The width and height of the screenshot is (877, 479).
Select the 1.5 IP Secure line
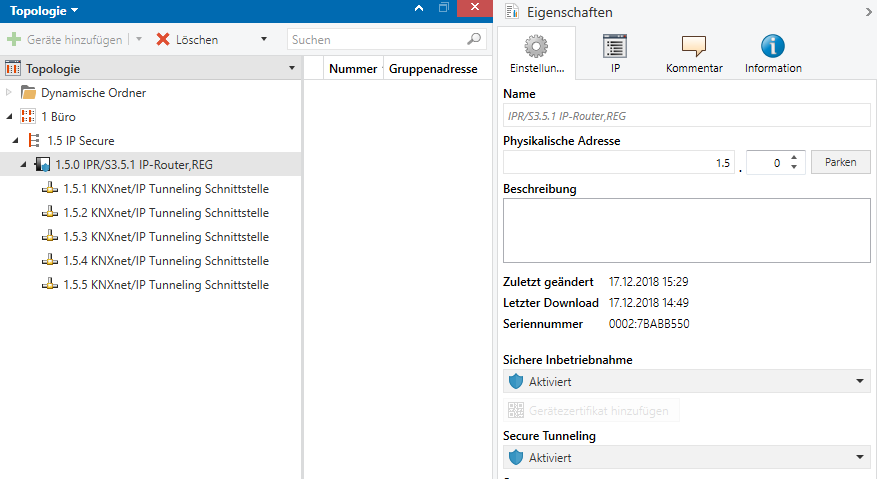81,140
